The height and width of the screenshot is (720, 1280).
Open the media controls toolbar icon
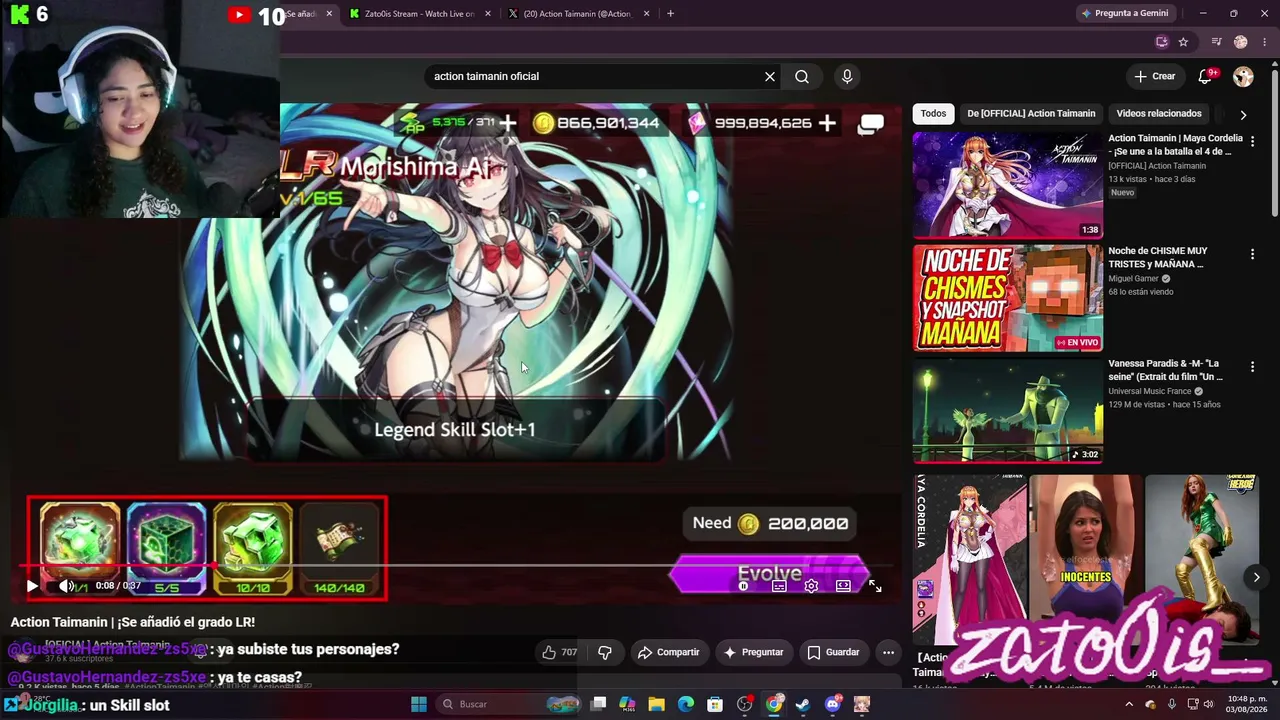tap(1216, 42)
